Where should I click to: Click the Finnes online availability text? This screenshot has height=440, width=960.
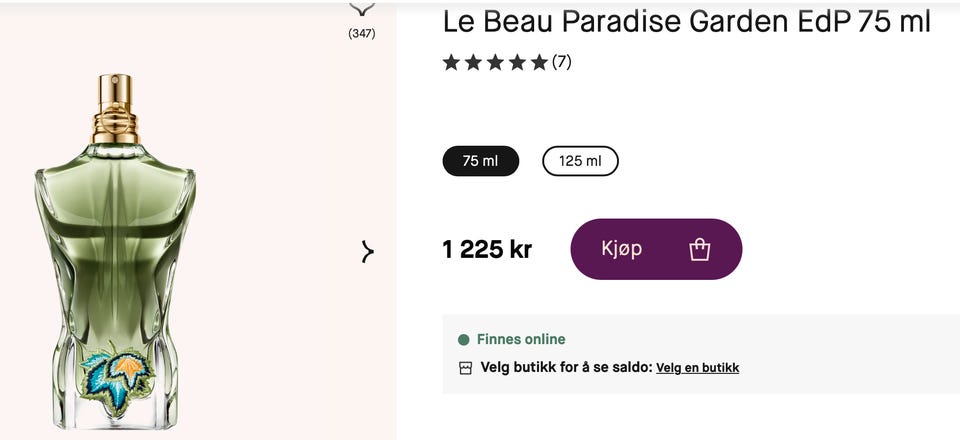(521, 339)
